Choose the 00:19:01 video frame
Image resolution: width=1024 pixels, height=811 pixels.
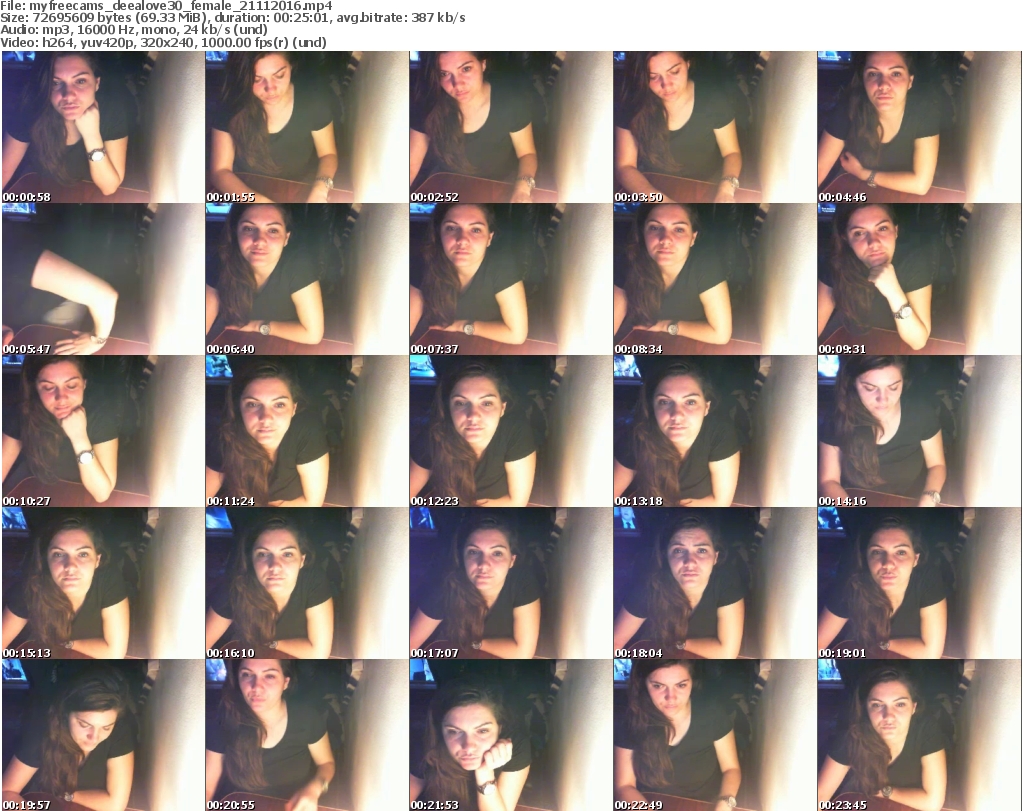click(919, 583)
